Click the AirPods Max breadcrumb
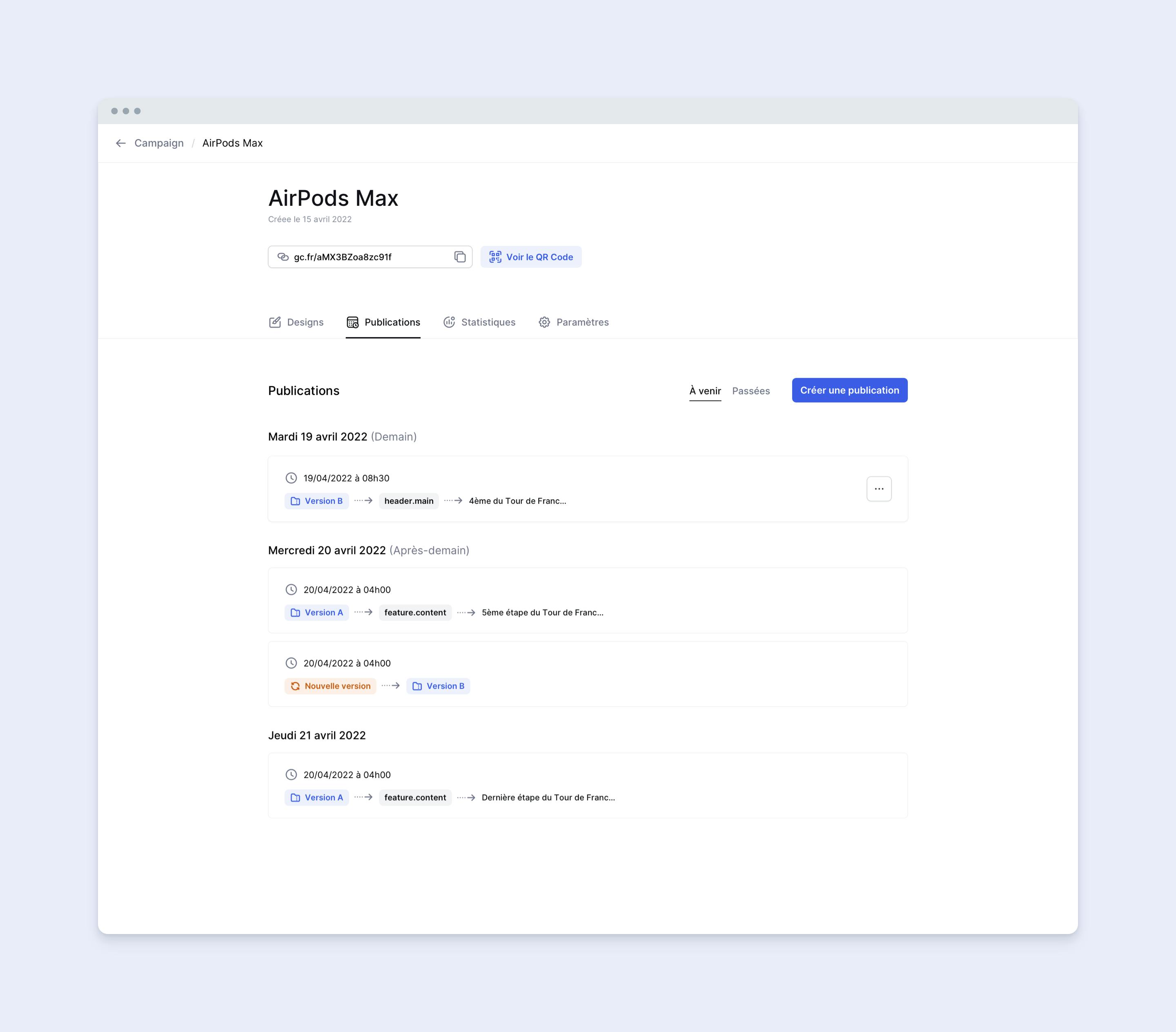The width and height of the screenshot is (1176, 1032). coord(232,143)
